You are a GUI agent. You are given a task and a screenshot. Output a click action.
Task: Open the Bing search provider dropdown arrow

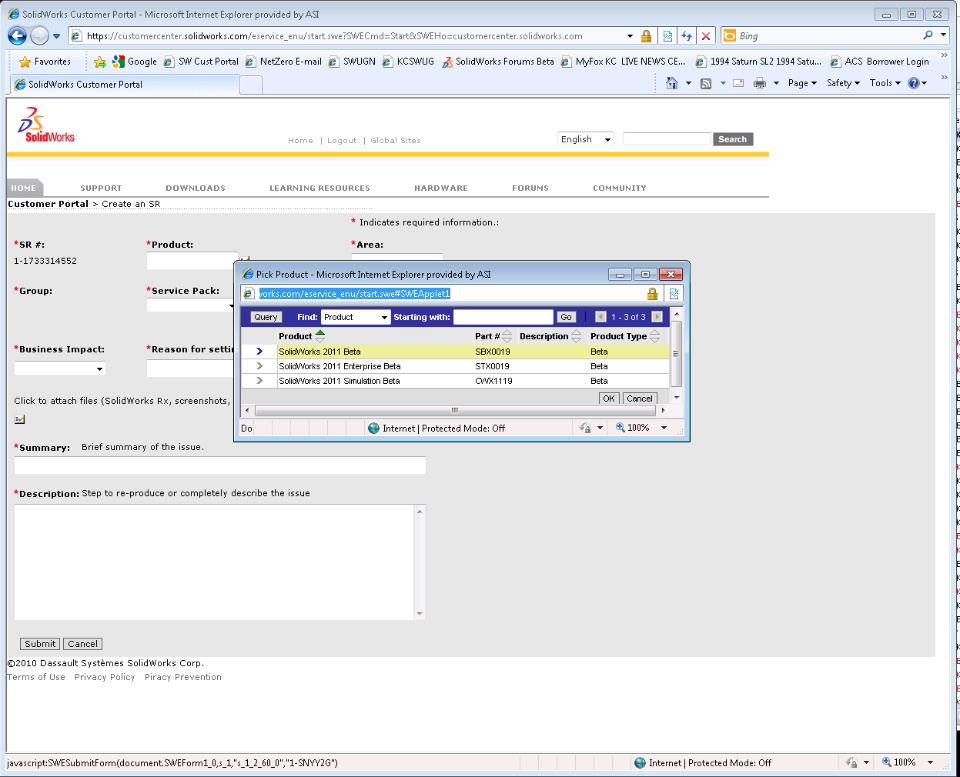click(x=943, y=36)
